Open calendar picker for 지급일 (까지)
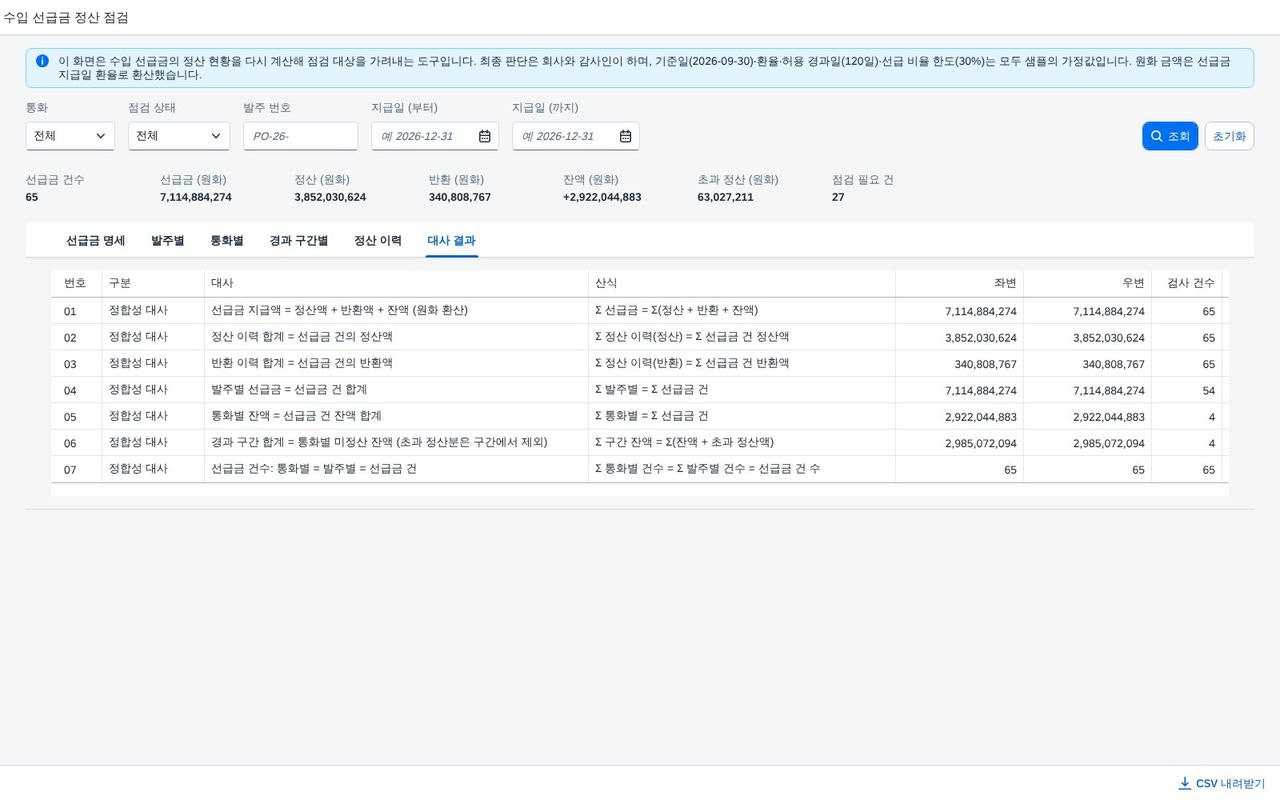 tap(626, 136)
